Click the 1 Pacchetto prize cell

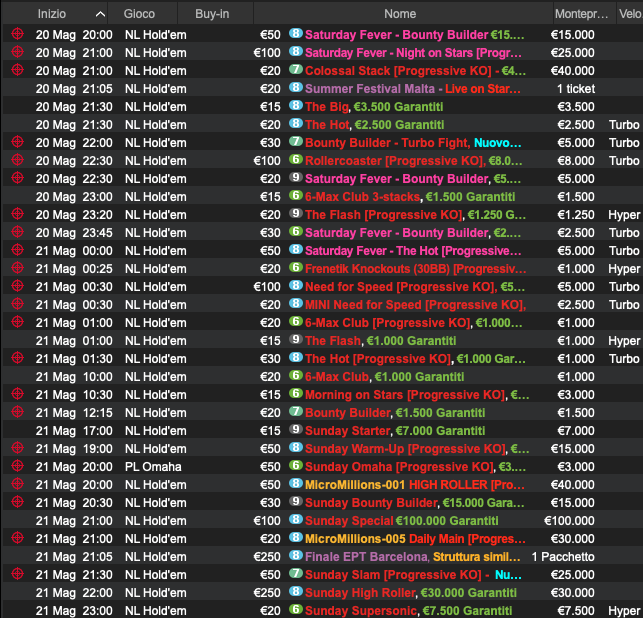(563, 557)
